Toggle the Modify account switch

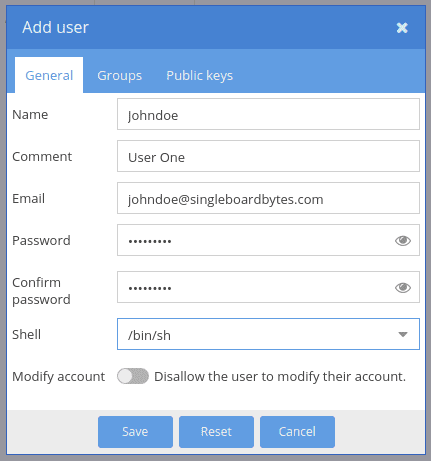coord(133,376)
